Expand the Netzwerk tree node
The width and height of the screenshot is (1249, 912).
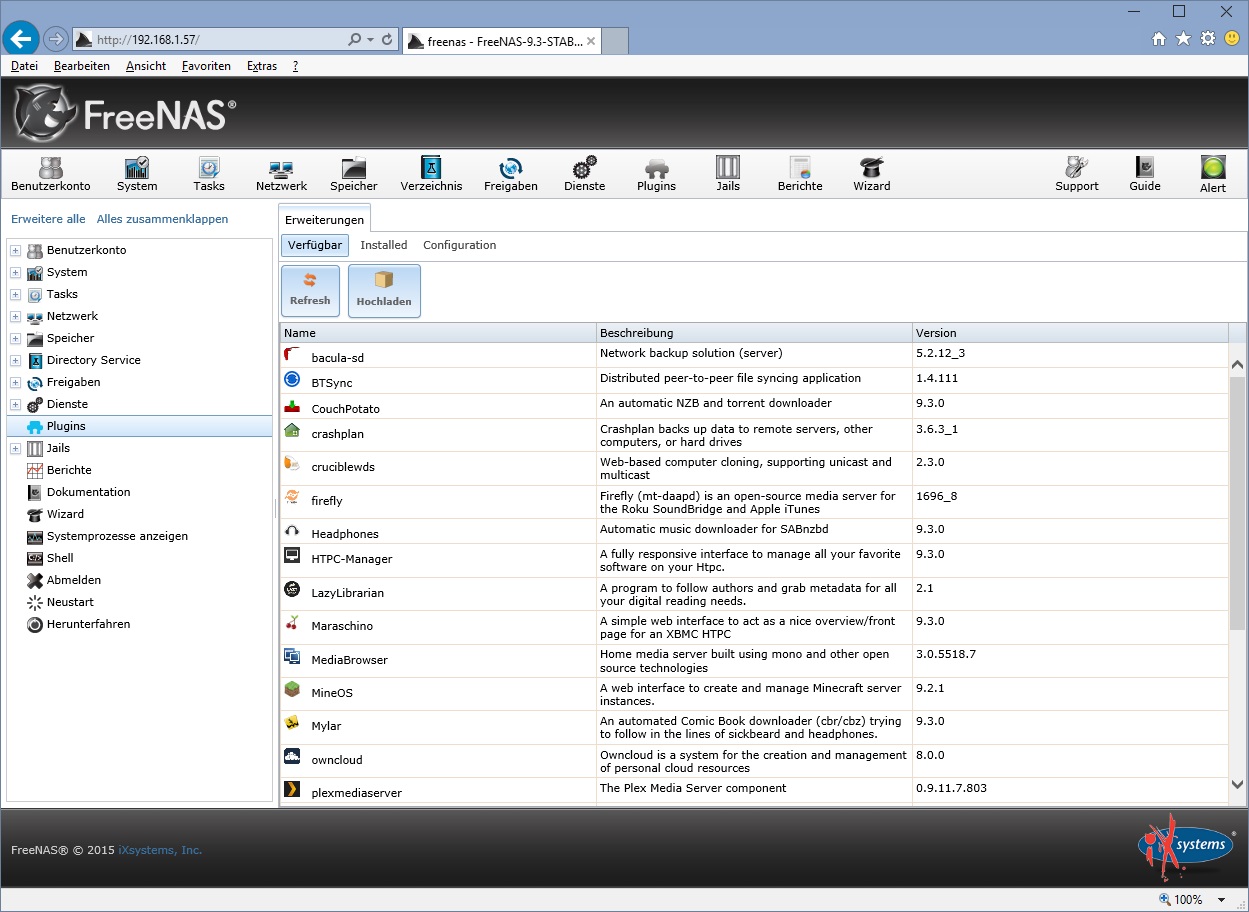(x=16, y=316)
